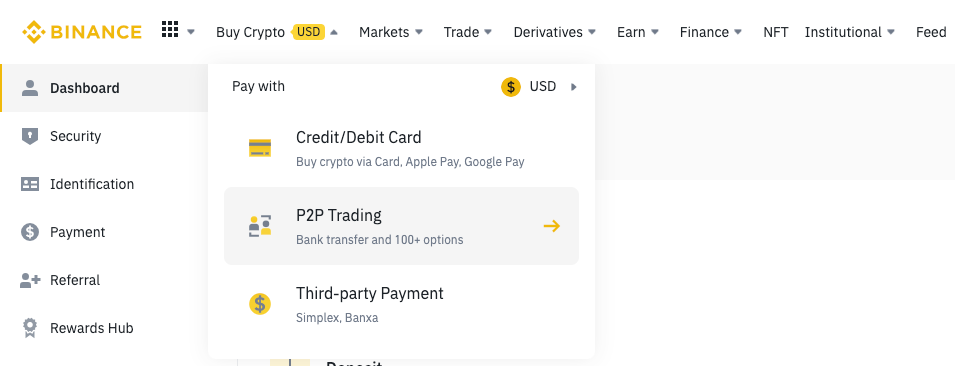This screenshot has height=366, width=955.
Task: Click the Payment dollar icon in sidebar
Action: click(30, 232)
